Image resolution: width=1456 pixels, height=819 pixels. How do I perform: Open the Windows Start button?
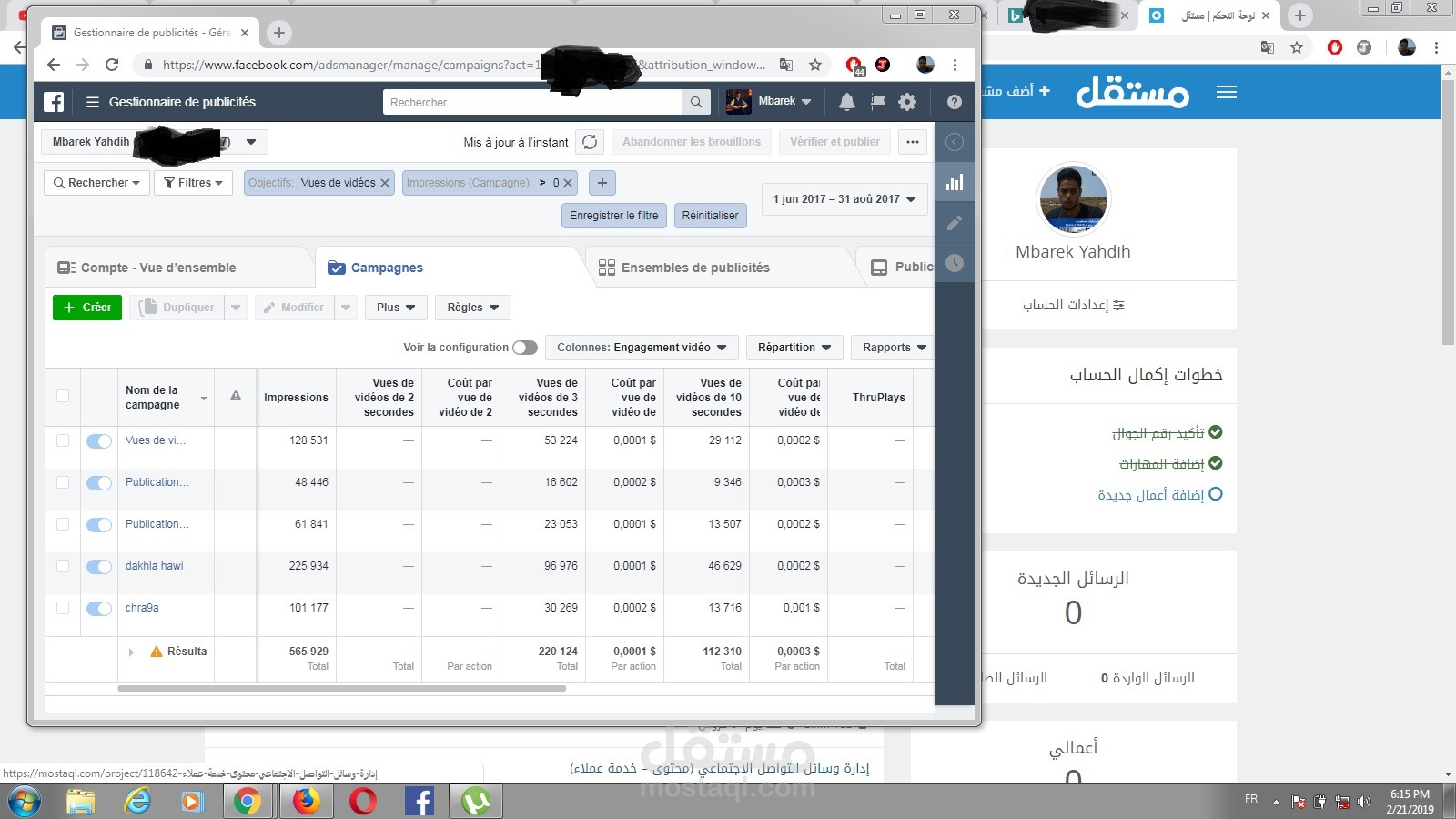25,802
